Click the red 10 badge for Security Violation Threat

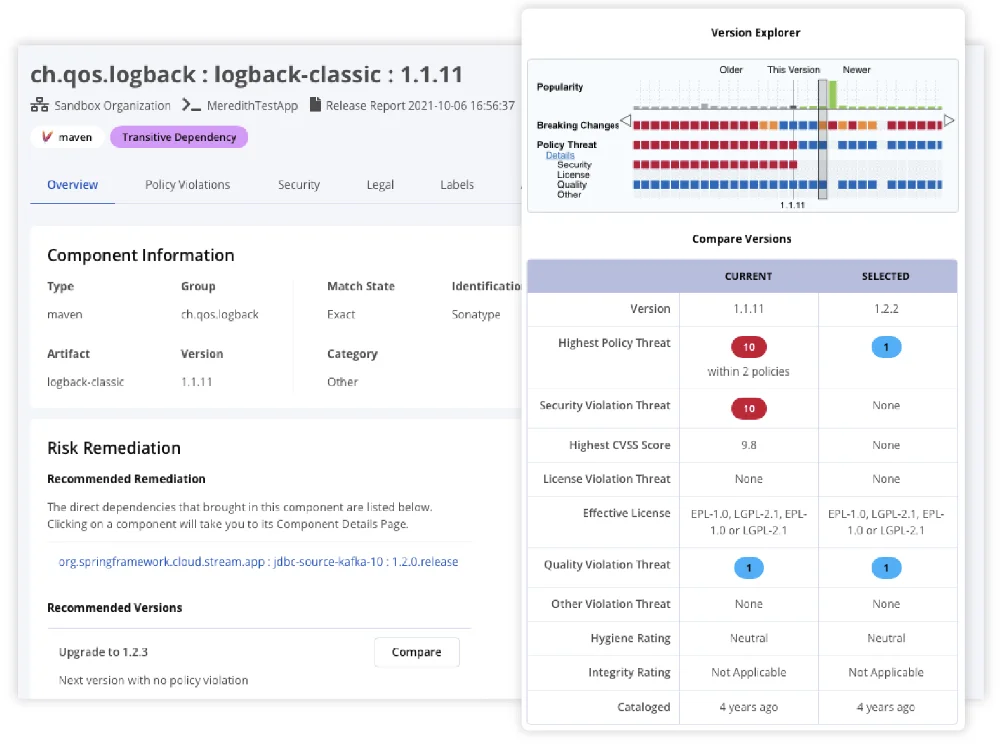pos(749,409)
